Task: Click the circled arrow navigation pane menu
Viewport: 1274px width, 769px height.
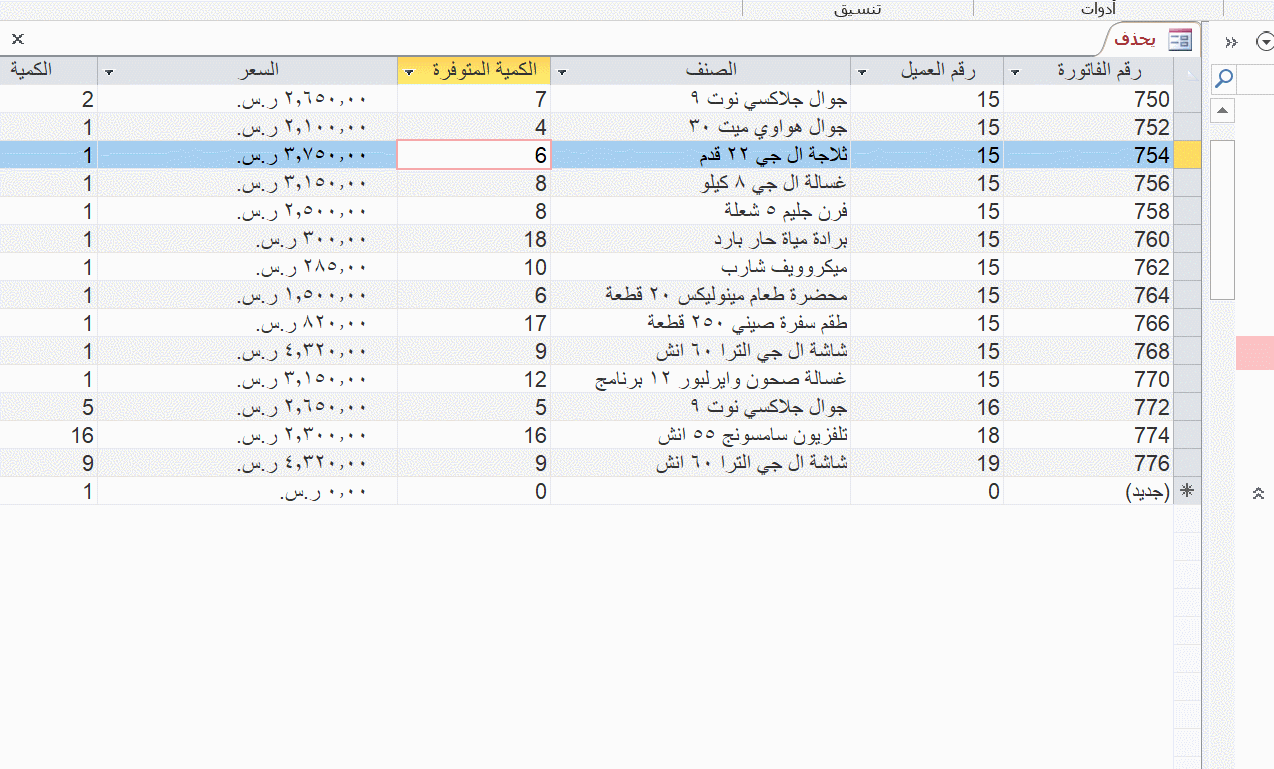Action: coord(1264,42)
